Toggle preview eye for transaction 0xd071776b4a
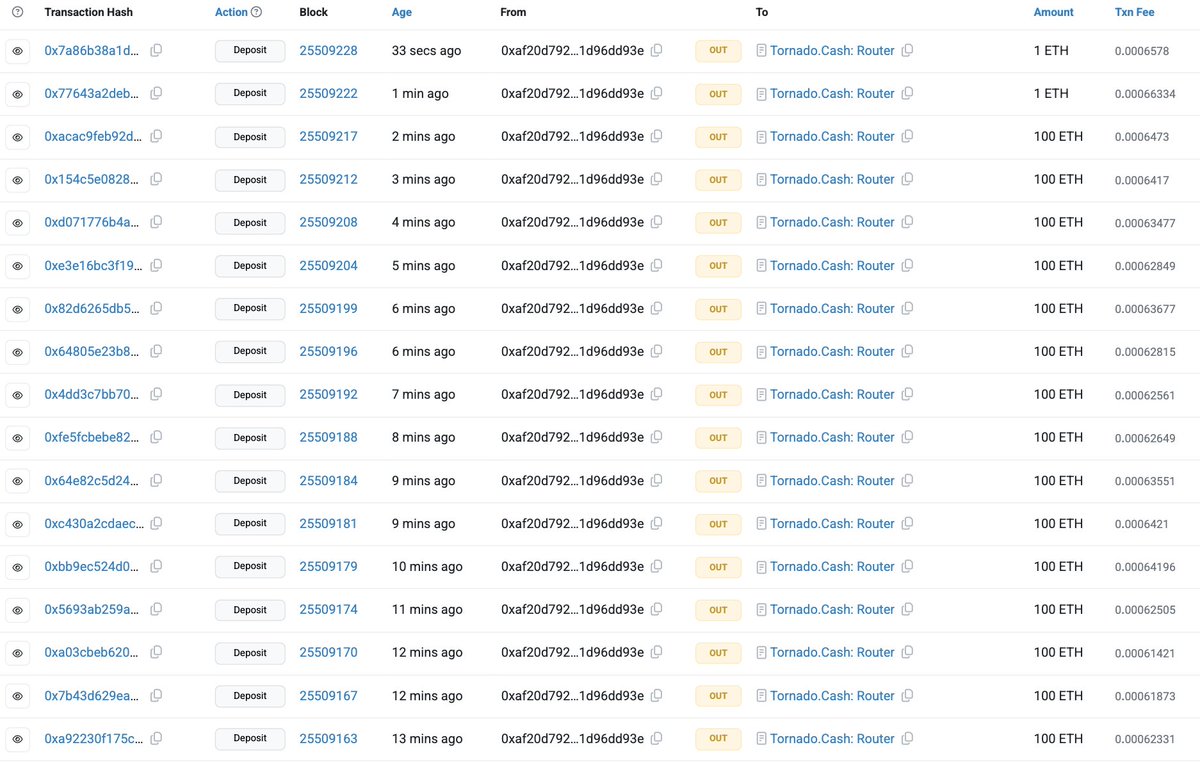Image resolution: width=1200 pixels, height=763 pixels. point(17,223)
